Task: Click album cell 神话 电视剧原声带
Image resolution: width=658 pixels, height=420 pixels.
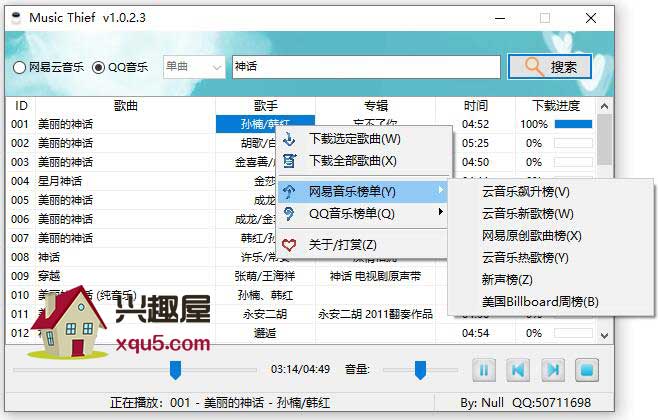Action: 375,276
